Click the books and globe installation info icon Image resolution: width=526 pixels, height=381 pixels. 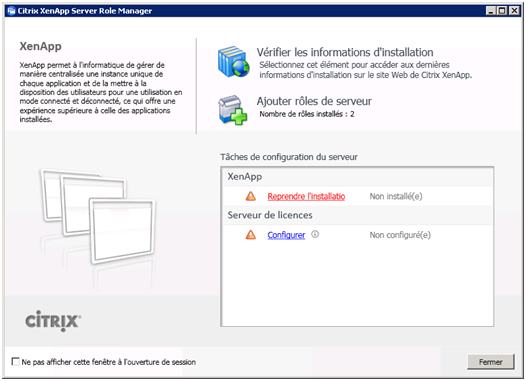pyautogui.click(x=233, y=62)
